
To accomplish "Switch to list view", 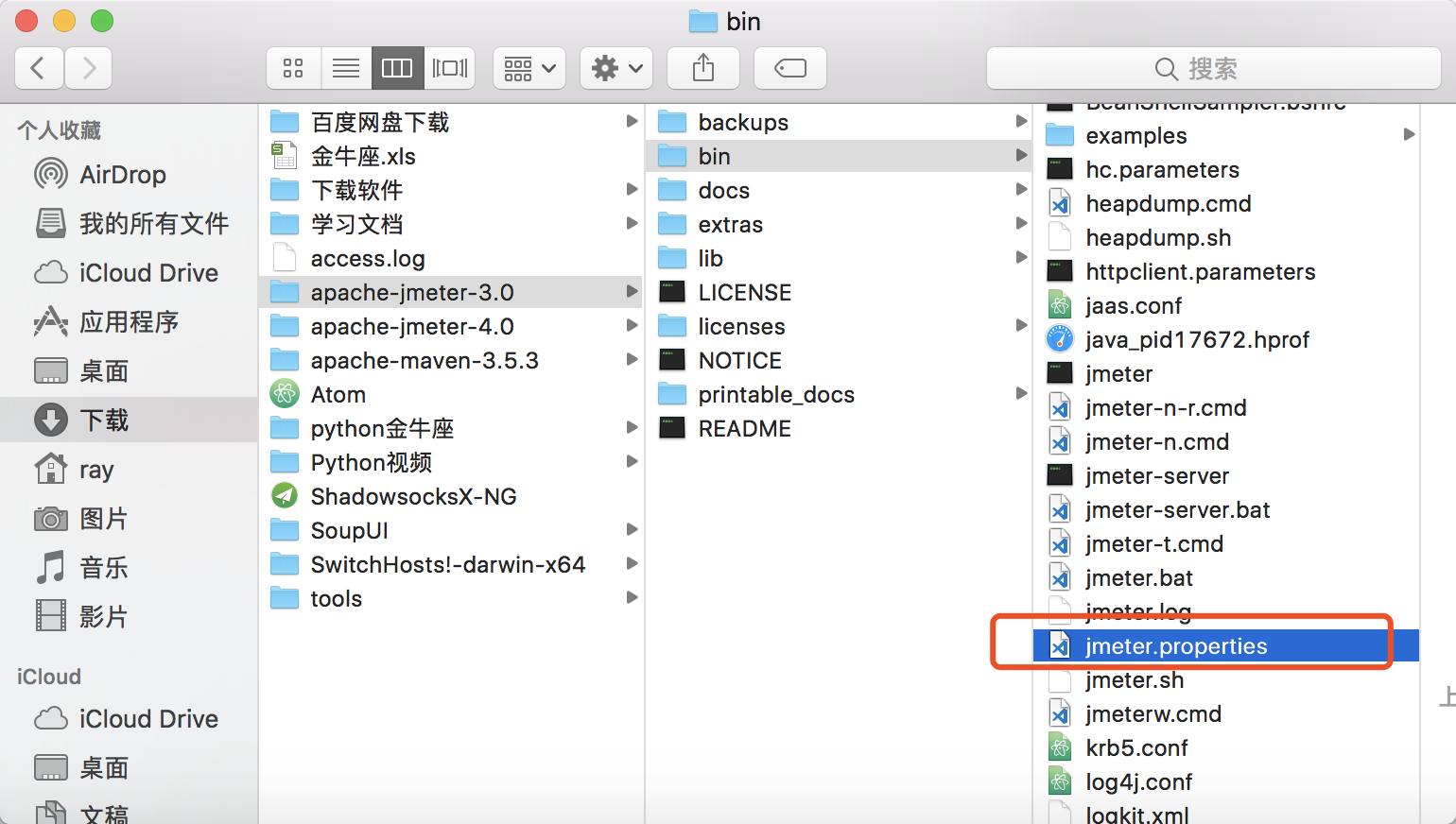I will pos(346,68).
